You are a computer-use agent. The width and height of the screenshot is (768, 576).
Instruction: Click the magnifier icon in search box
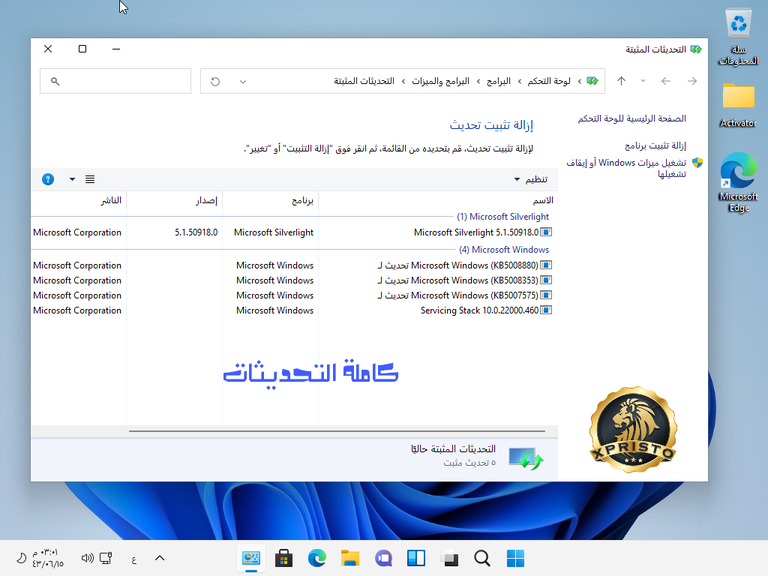[55, 81]
